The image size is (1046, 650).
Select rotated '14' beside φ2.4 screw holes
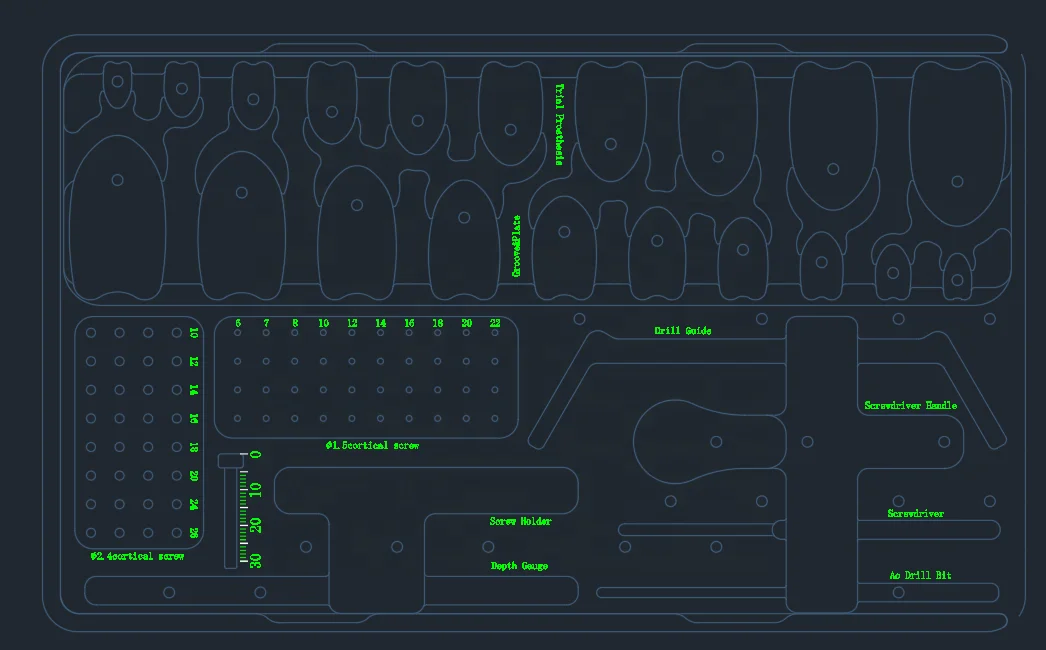coord(193,390)
